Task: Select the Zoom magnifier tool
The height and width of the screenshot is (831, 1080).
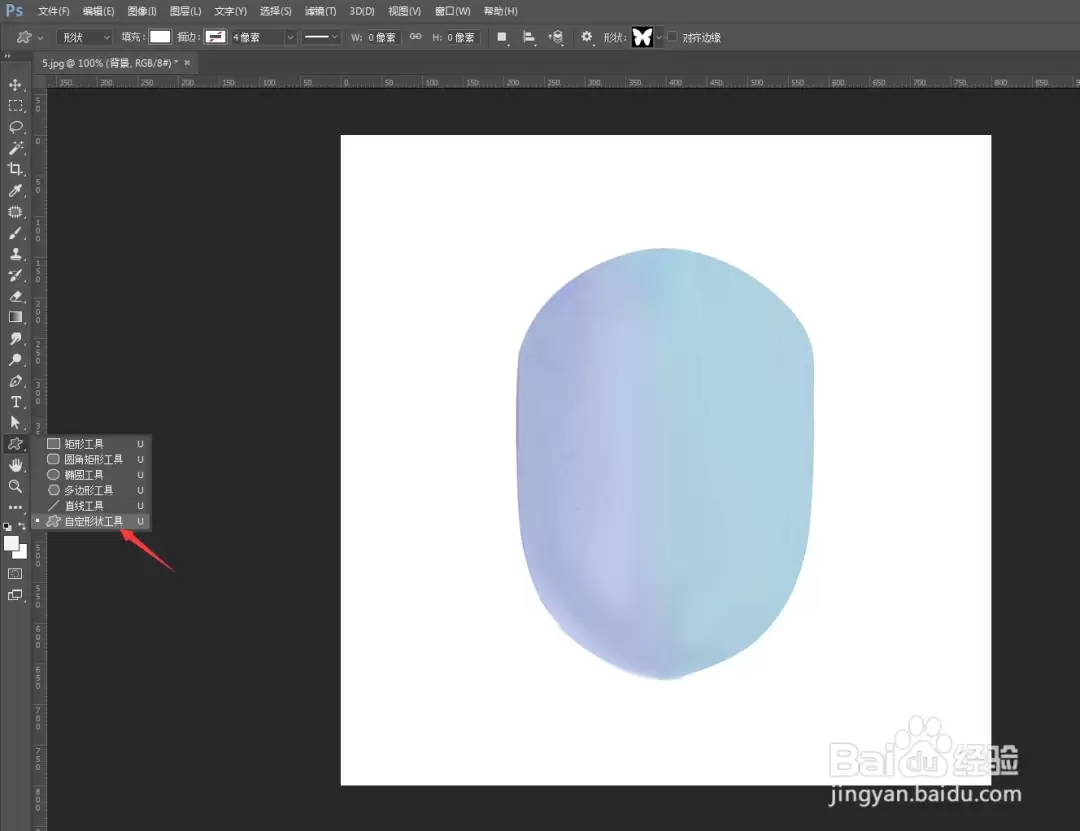Action: tap(15, 486)
